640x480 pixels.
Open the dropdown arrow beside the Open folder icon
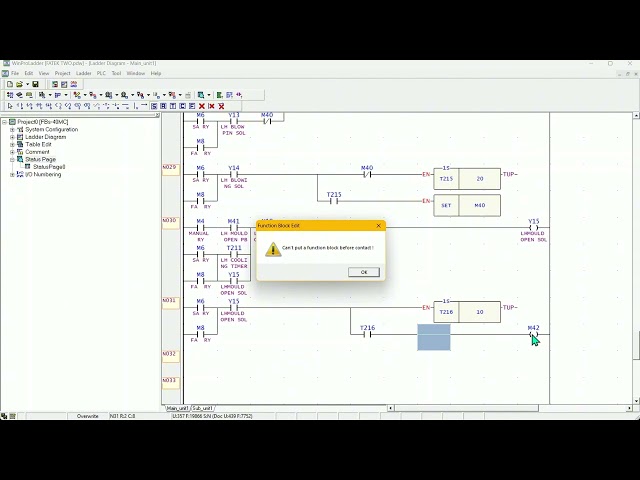[x=27, y=84]
